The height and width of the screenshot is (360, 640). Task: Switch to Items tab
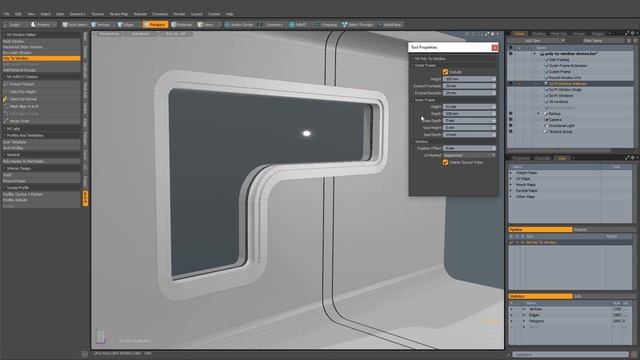pyautogui.click(x=520, y=33)
